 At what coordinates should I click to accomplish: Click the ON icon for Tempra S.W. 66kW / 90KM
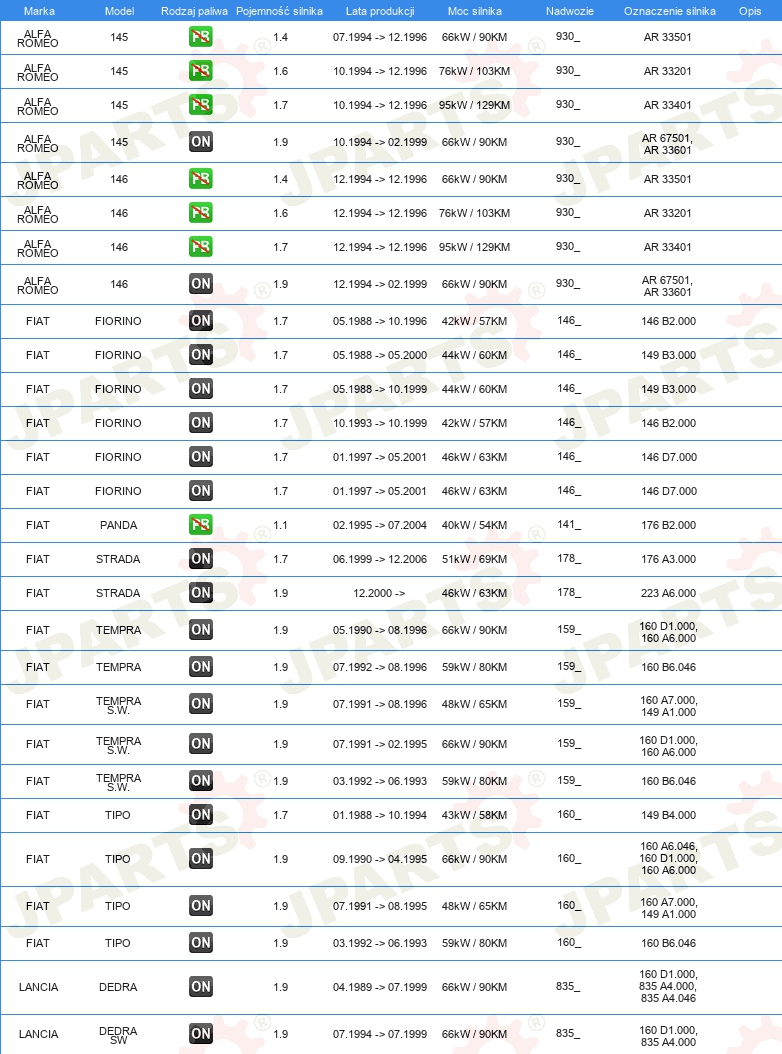(200, 744)
